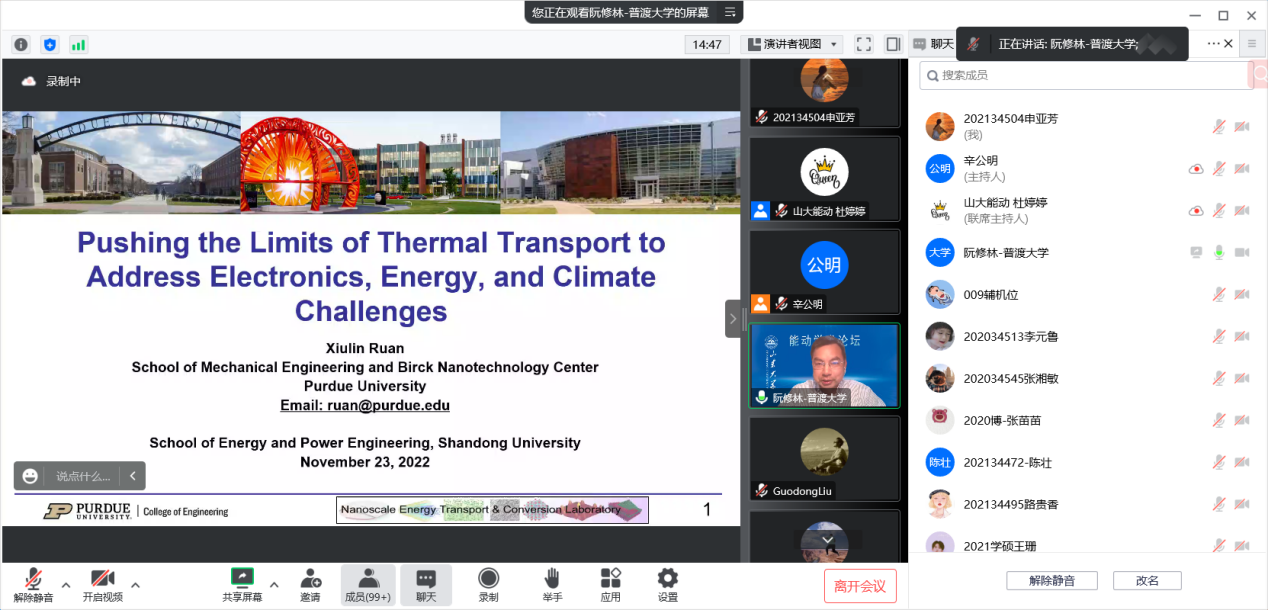Image resolution: width=1268 pixels, height=610 pixels.
Task: Click the red 离开会议 leave button
Action: pos(860,586)
